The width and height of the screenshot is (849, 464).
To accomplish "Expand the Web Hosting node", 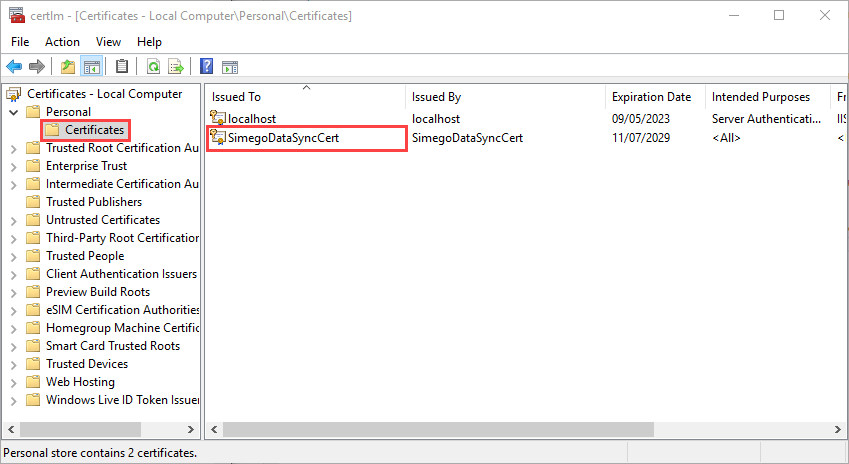I will click(x=14, y=383).
